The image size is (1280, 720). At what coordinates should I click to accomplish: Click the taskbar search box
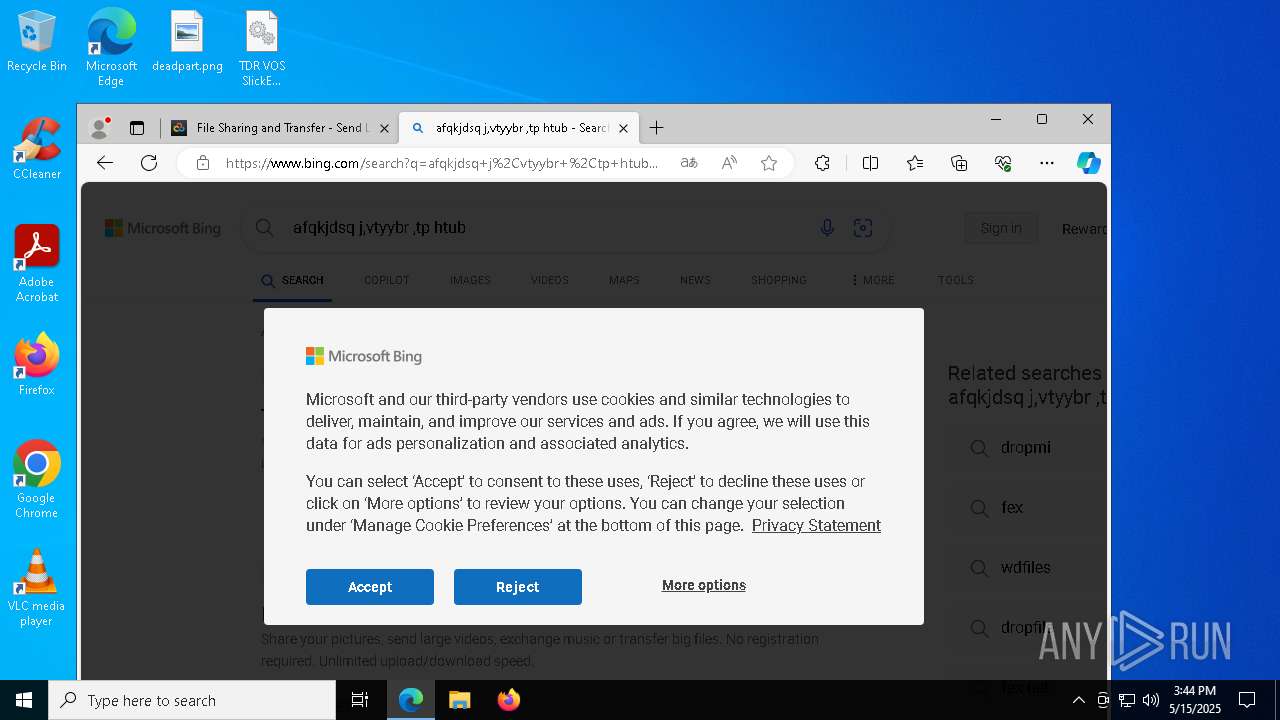(192, 700)
